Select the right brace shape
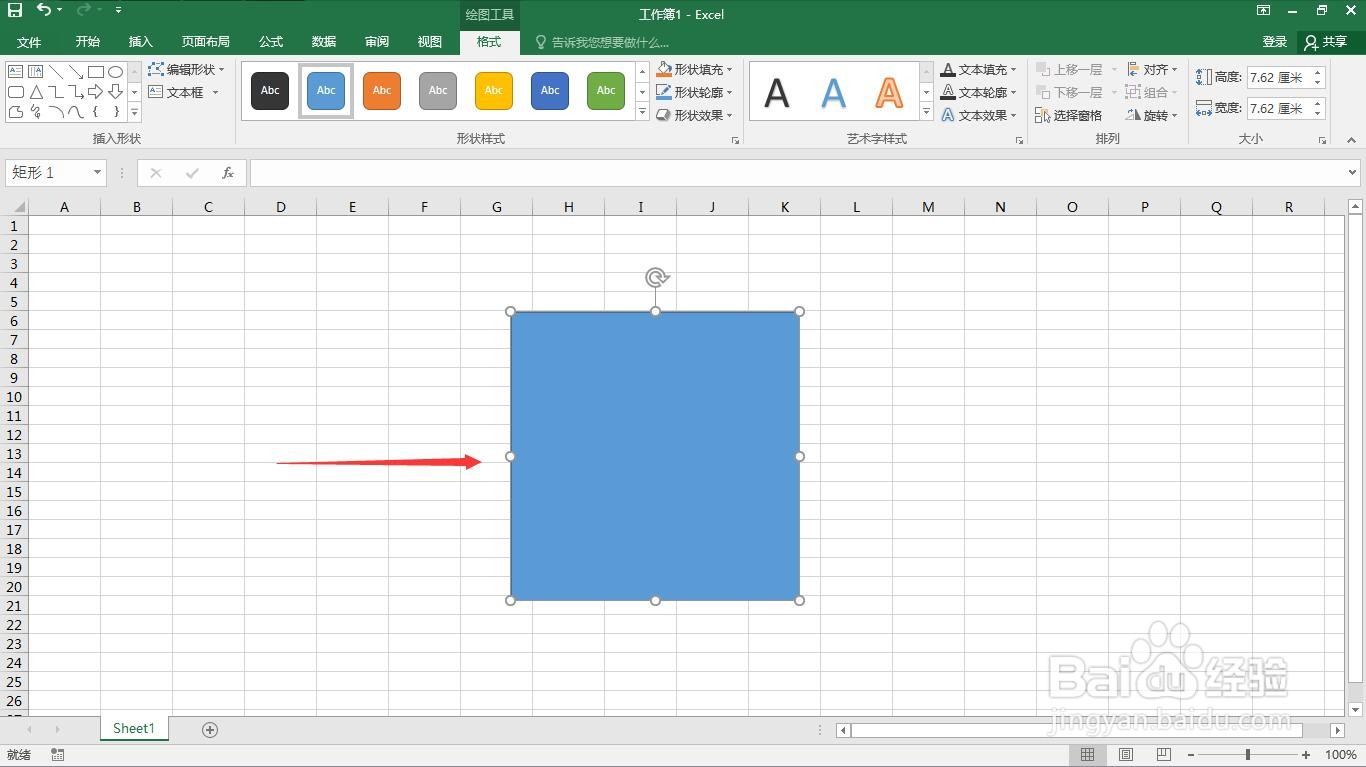This screenshot has width=1366, height=767. [x=116, y=111]
